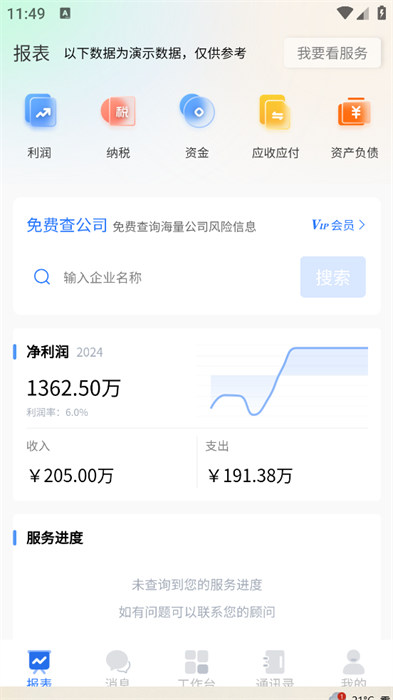Open the VIP 会员 membership link
Screen dimensions: 393x700
click(x=339, y=225)
